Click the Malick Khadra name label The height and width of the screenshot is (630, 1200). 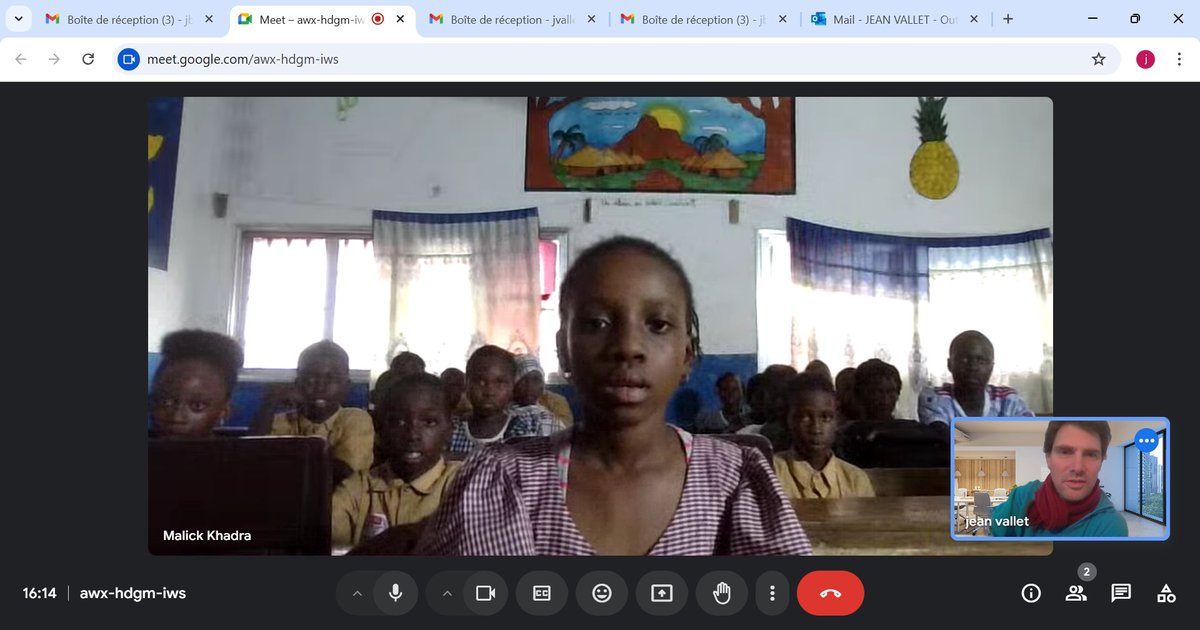point(207,536)
